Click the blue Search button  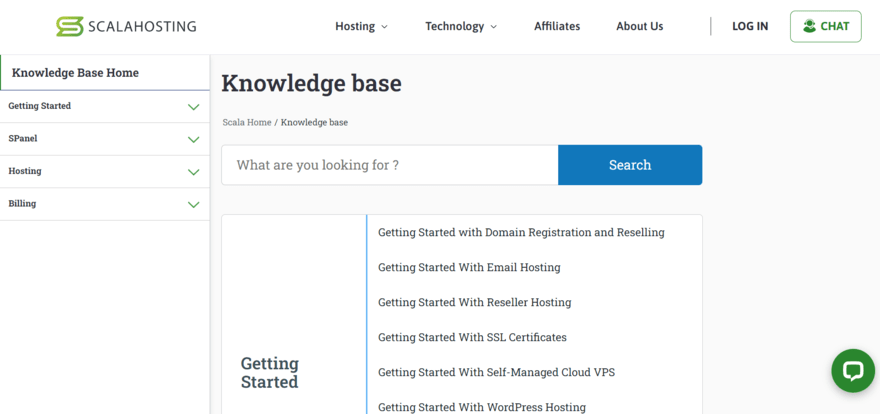coord(630,165)
